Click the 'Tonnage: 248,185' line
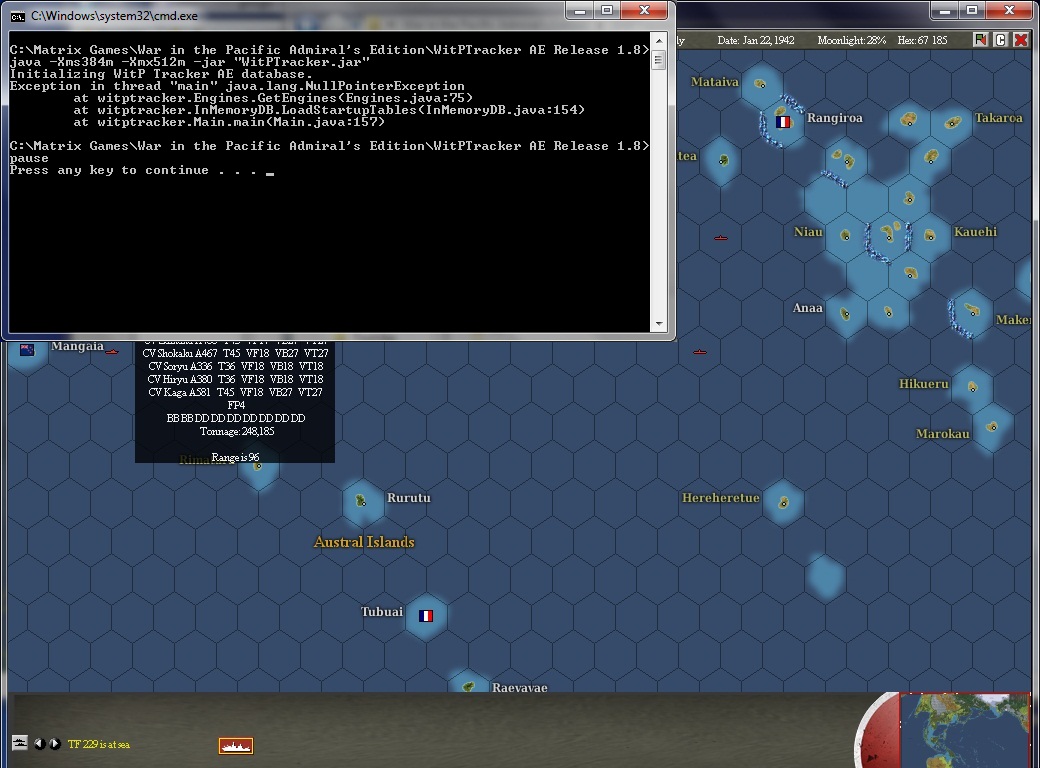The width and height of the screenshot is (1040, 768). (x=237, y=431)
